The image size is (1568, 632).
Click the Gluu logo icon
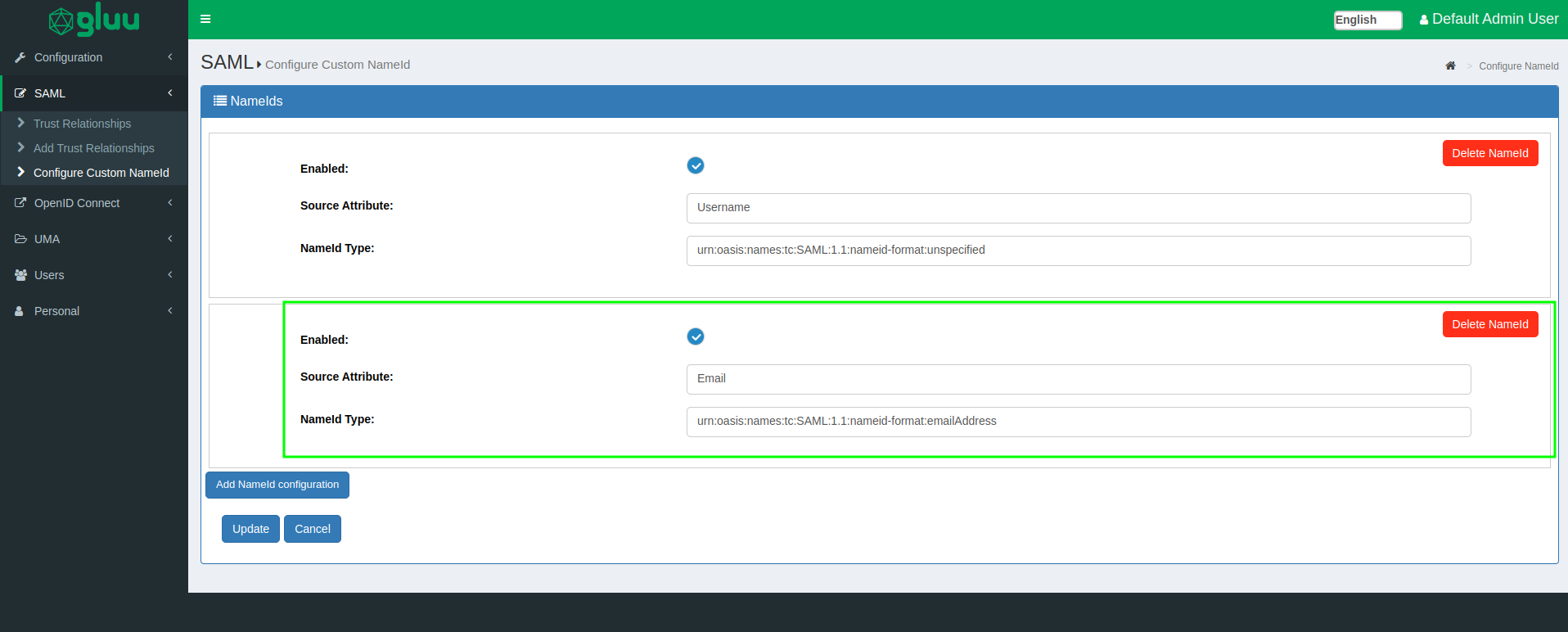(62, 21)
